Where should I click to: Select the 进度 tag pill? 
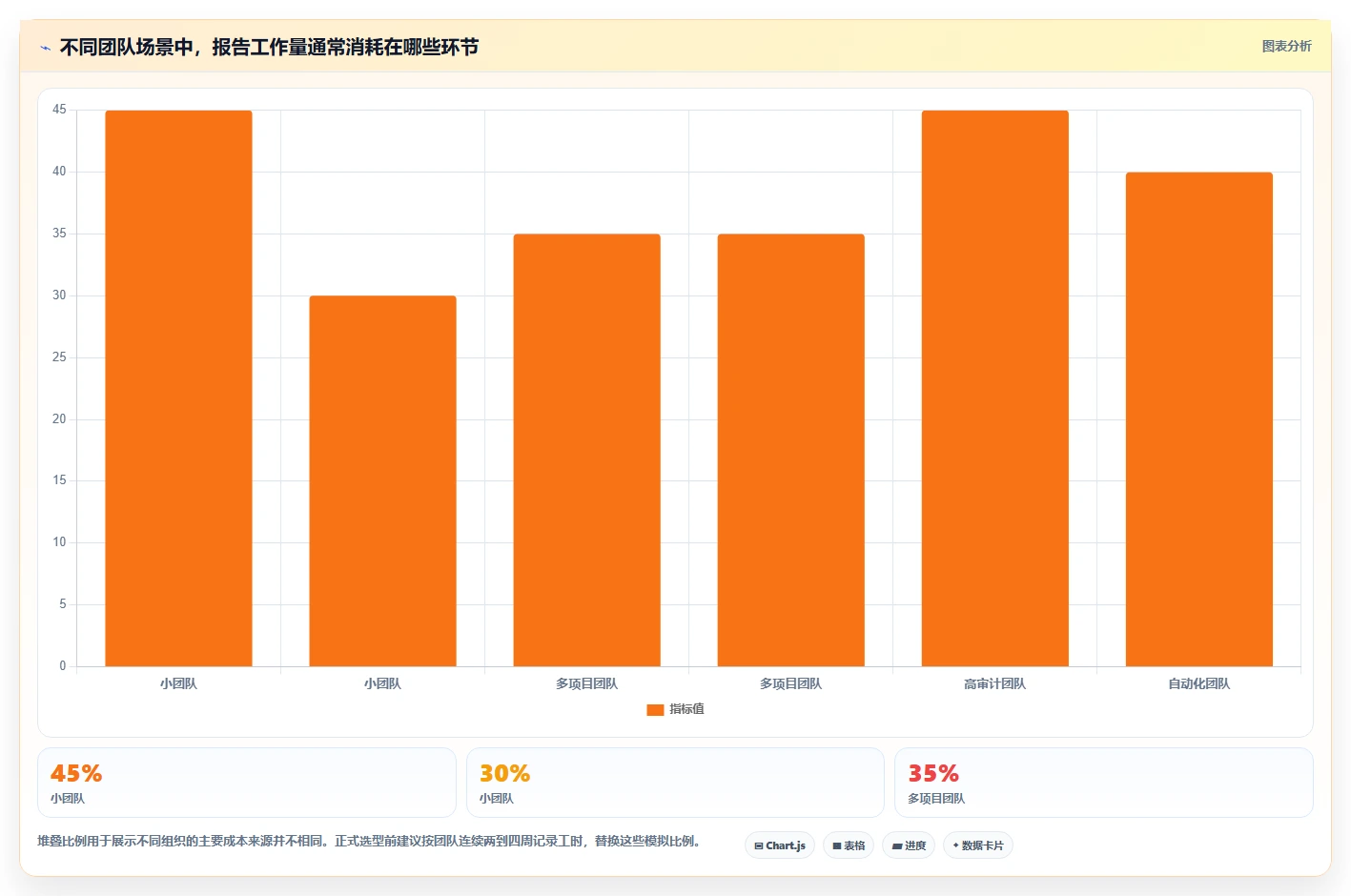point(909,845)
